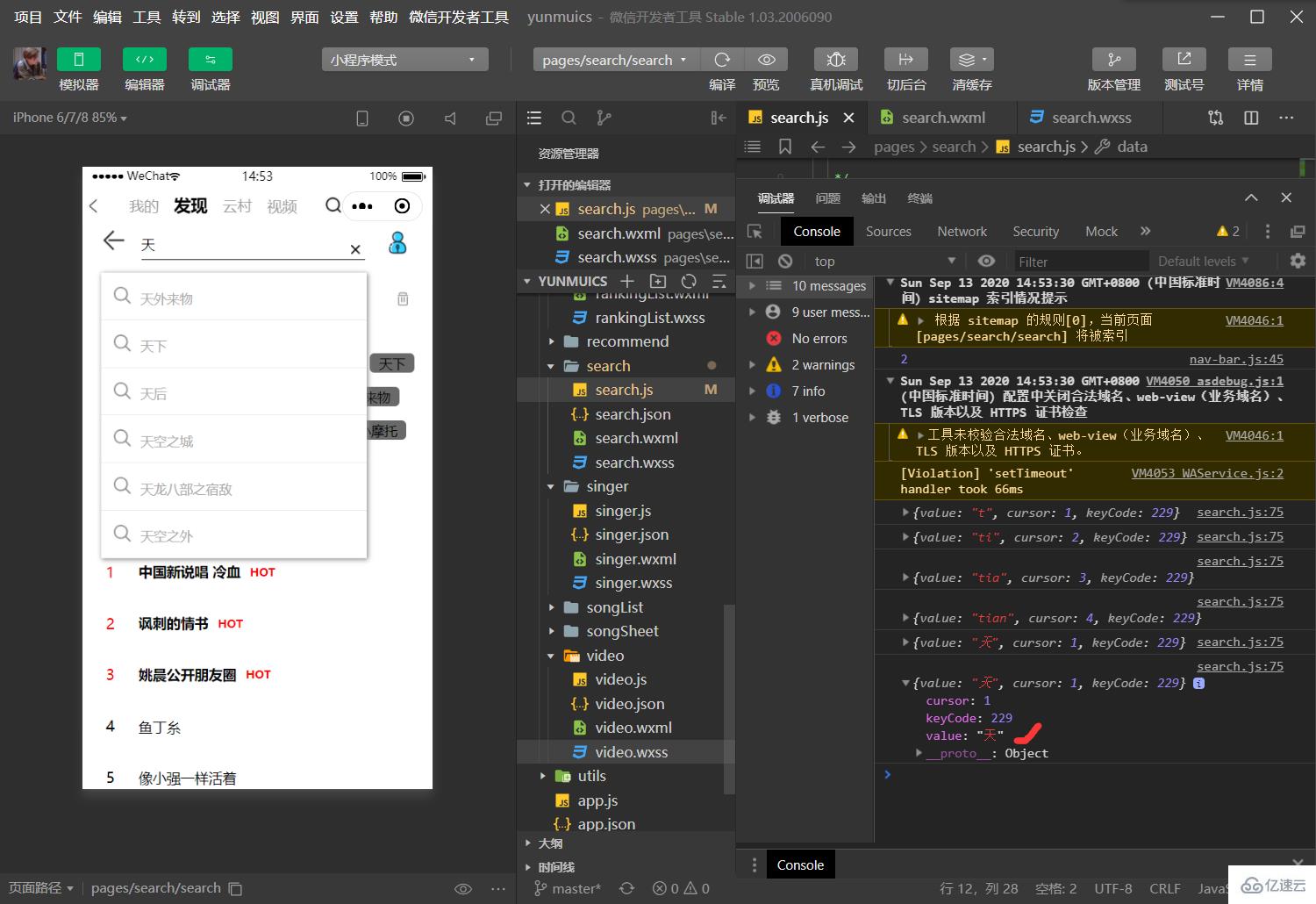Open the clear cache layers icon
This screenshot has width=1316, height=904.
(x=972, y=60)
